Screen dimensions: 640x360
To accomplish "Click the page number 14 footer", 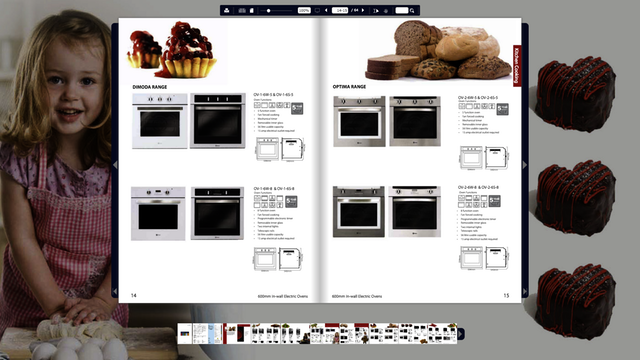I will pyautogui.click(x=133, y=296).
